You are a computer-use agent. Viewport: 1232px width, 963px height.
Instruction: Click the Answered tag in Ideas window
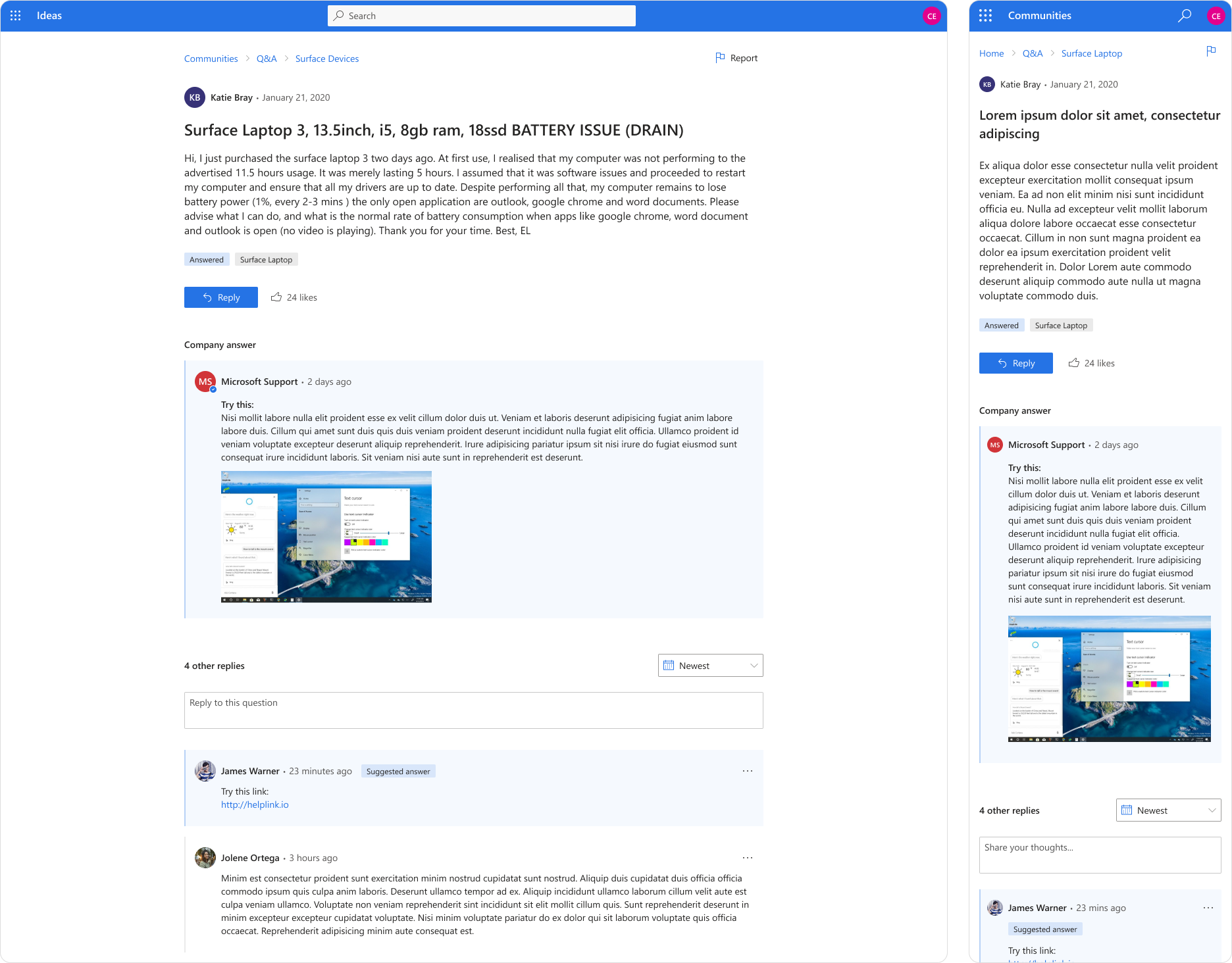coord(207,259)
